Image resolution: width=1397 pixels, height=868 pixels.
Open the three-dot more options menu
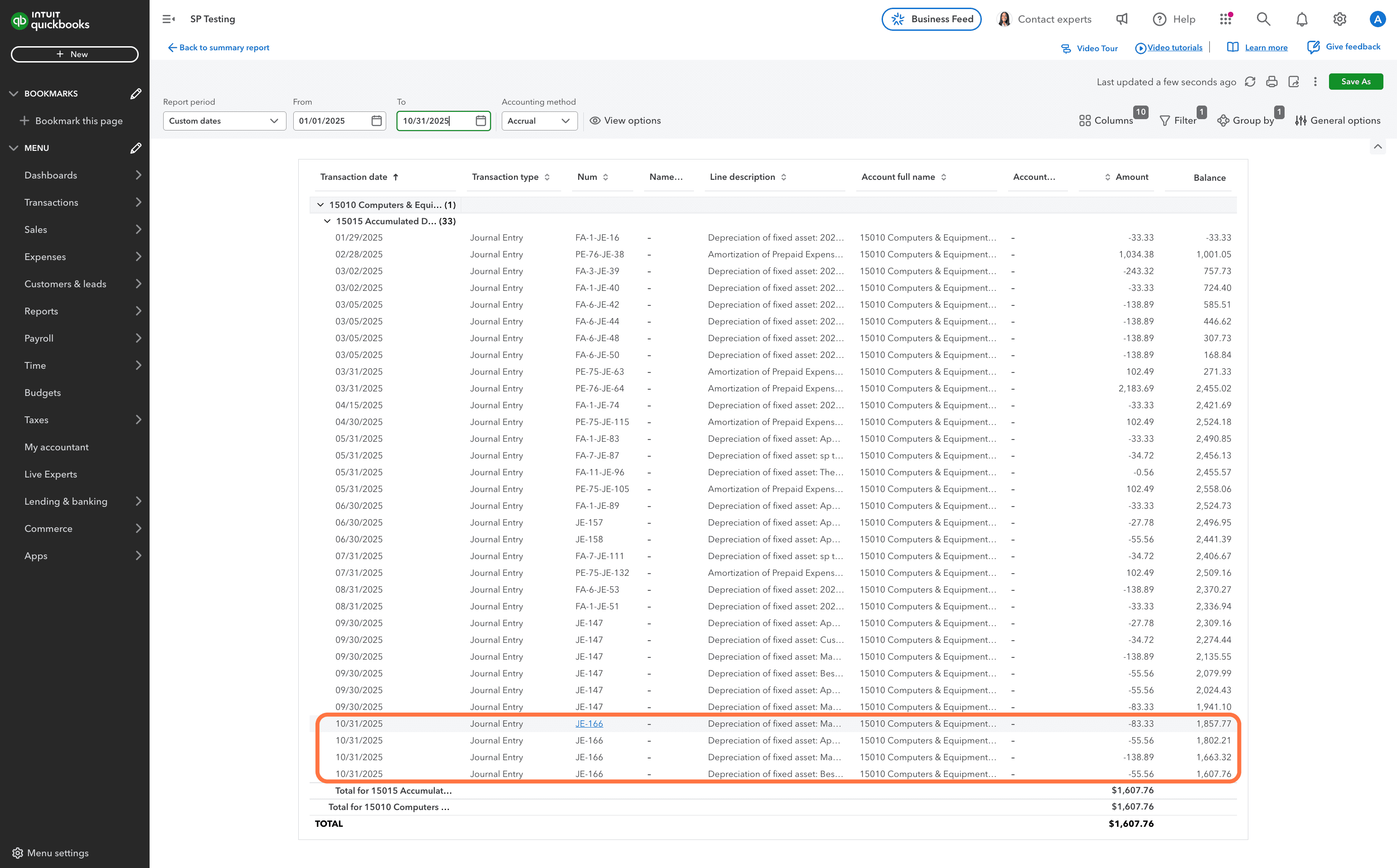pyautogui.click(x=1315, y=82)
